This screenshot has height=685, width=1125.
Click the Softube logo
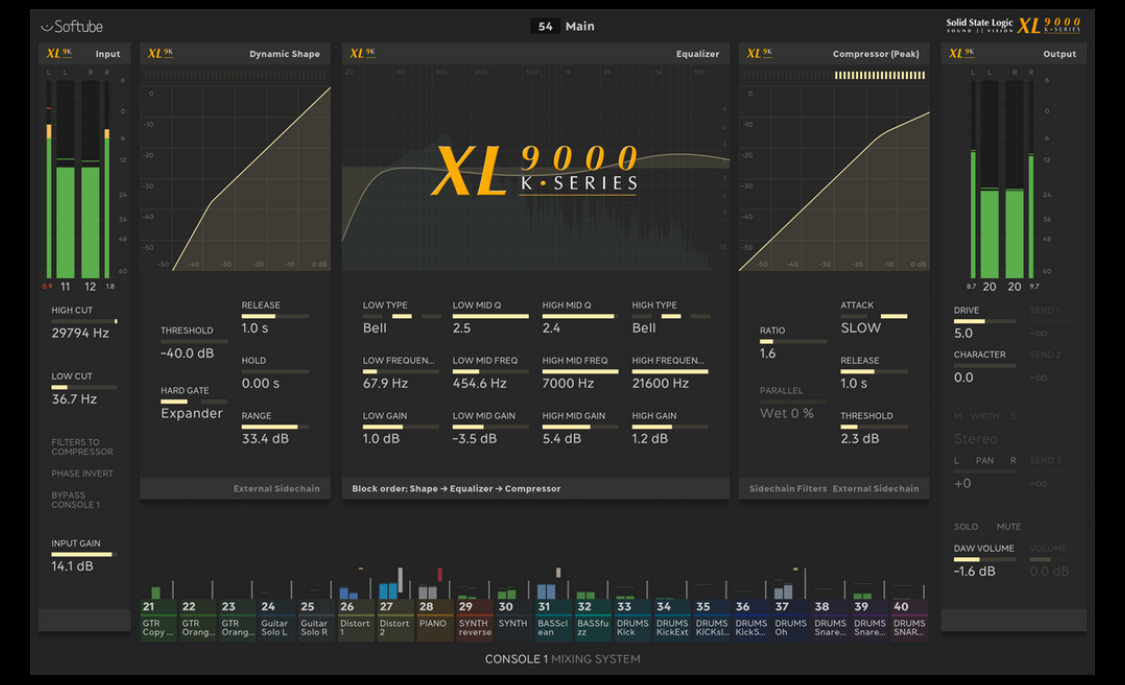click(x=72, y=27)
